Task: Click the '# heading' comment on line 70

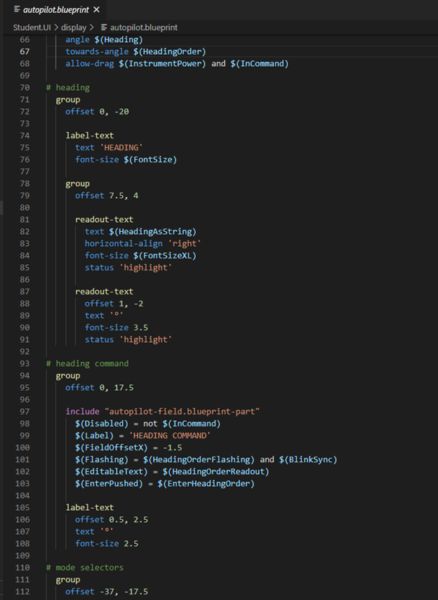Action: point(68,88)
